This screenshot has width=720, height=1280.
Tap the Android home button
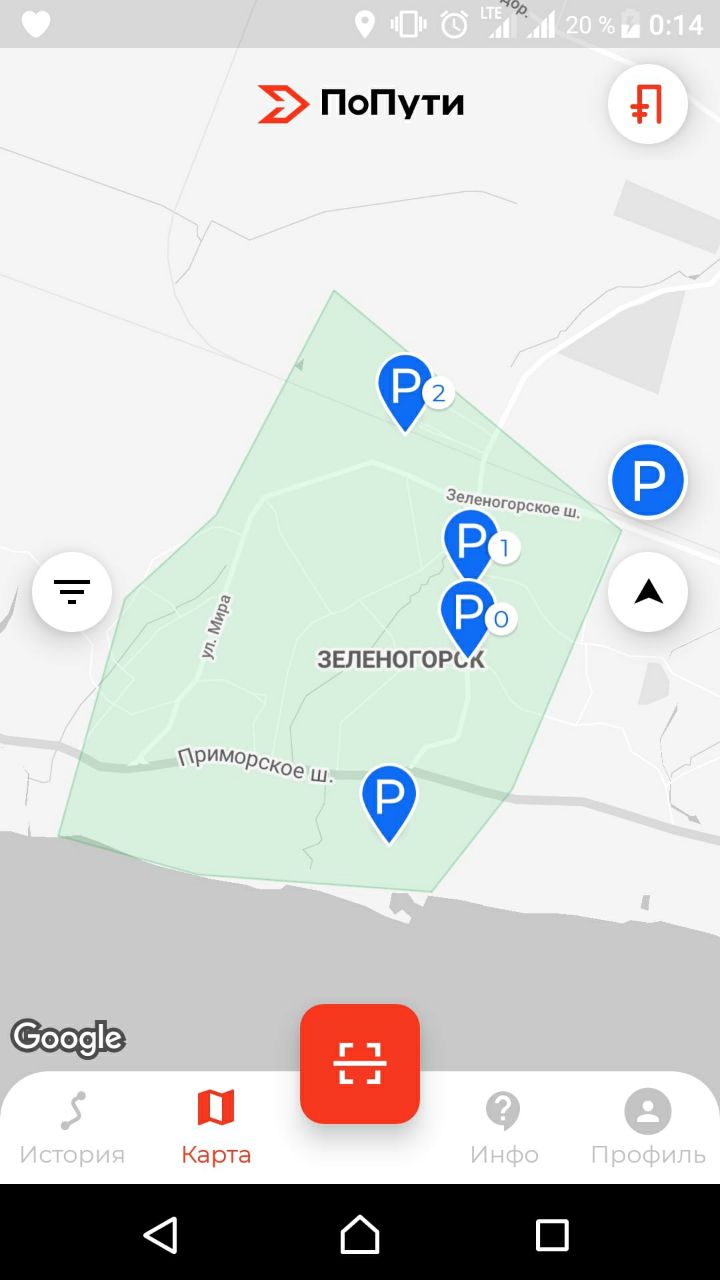(x=360, y=1234)
